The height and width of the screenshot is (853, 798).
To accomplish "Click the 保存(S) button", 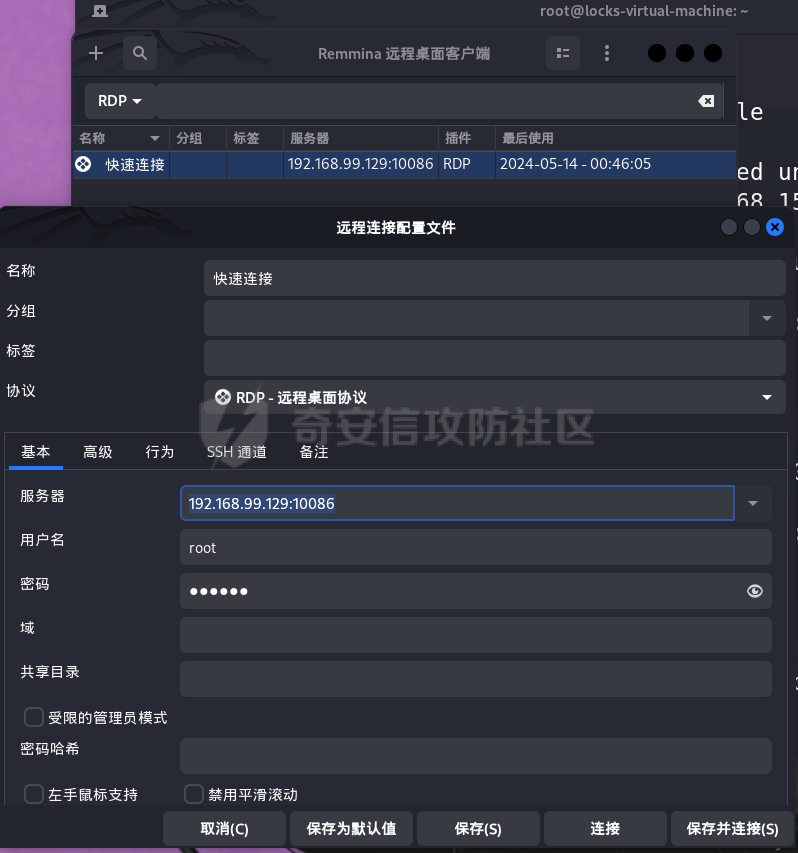I will coord(478,829).
